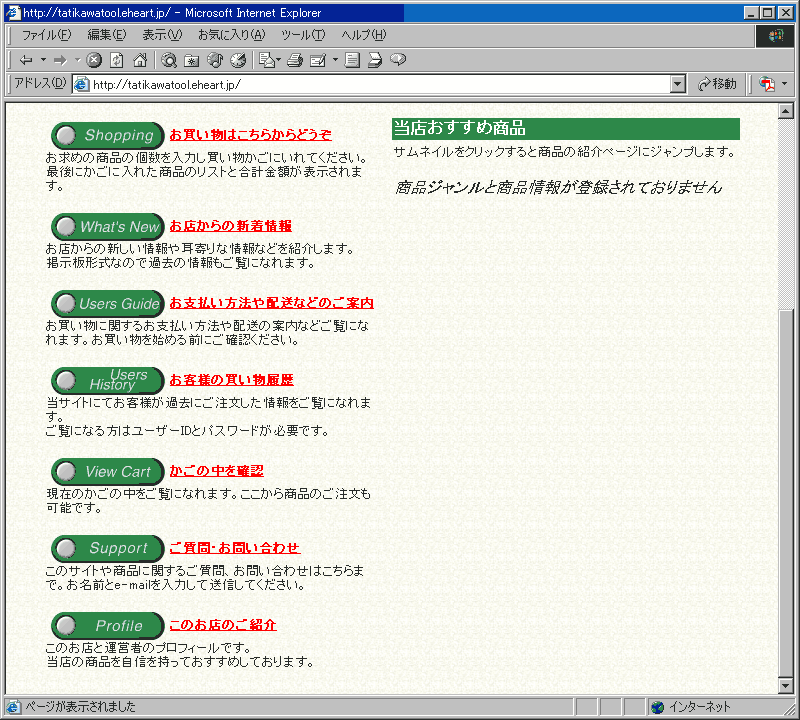Open the Messenger speech bubble icon
The height and width of the screenshot is (720, 800).
pyautogui.click(x=398, y=60)
